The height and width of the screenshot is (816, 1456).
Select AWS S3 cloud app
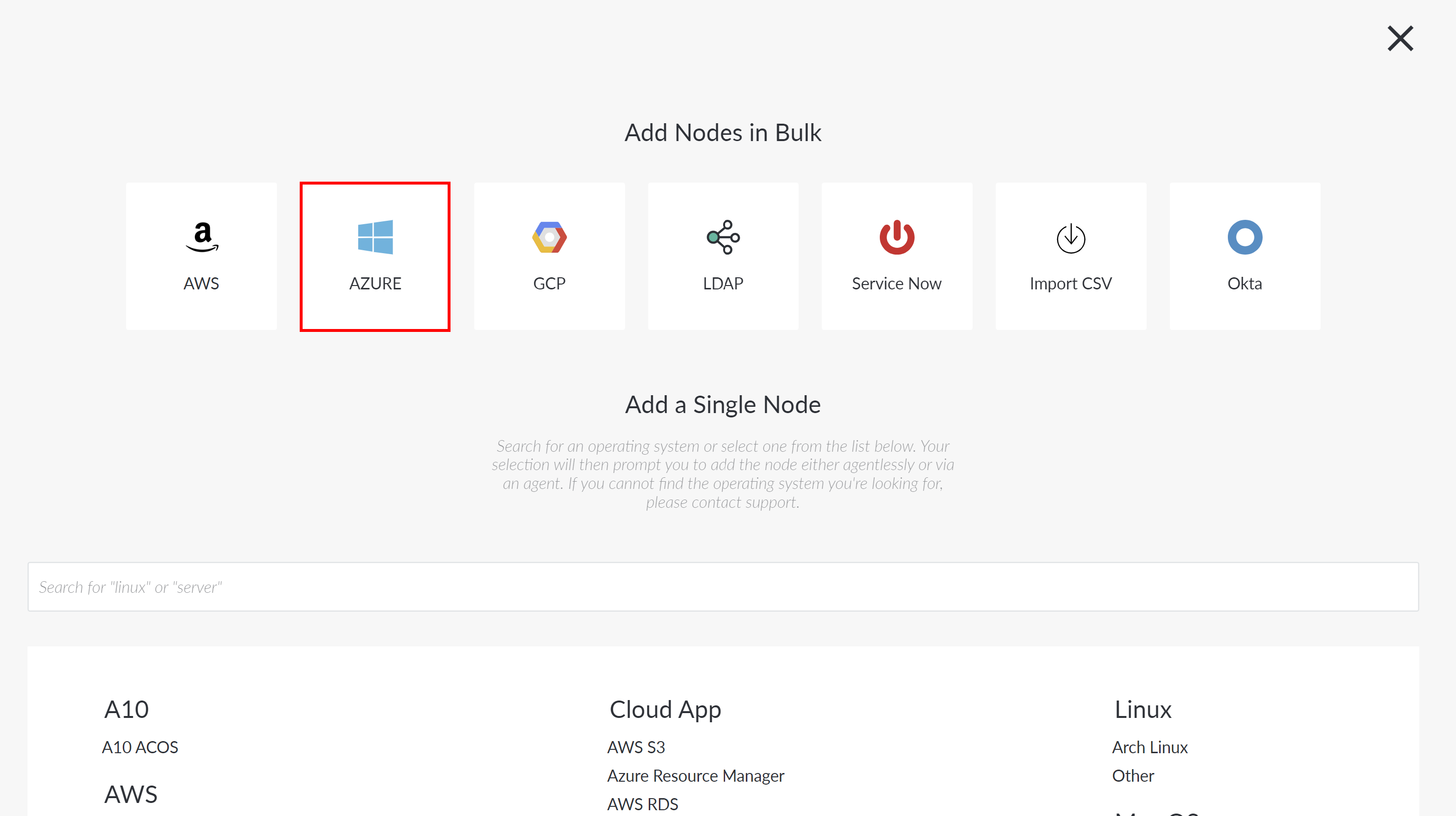(x=636, y=747)
